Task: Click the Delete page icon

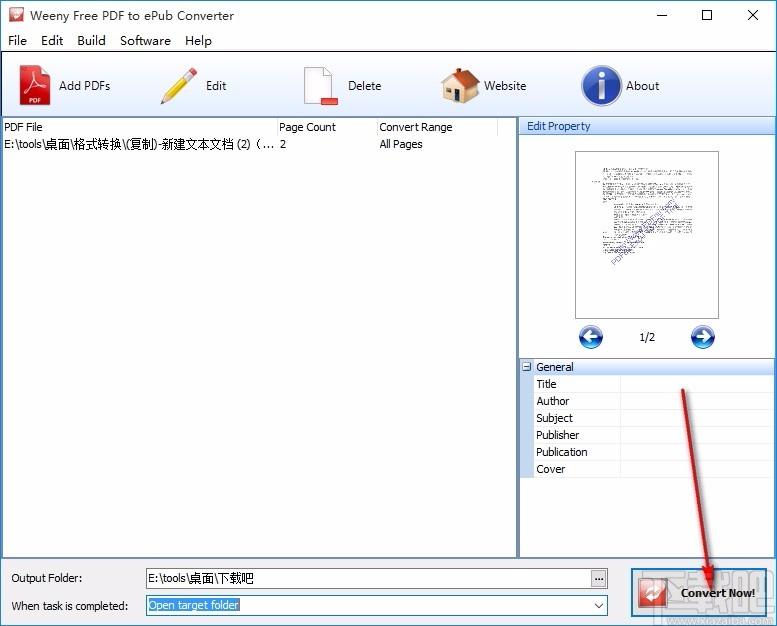Action: [x=319, y=86]
